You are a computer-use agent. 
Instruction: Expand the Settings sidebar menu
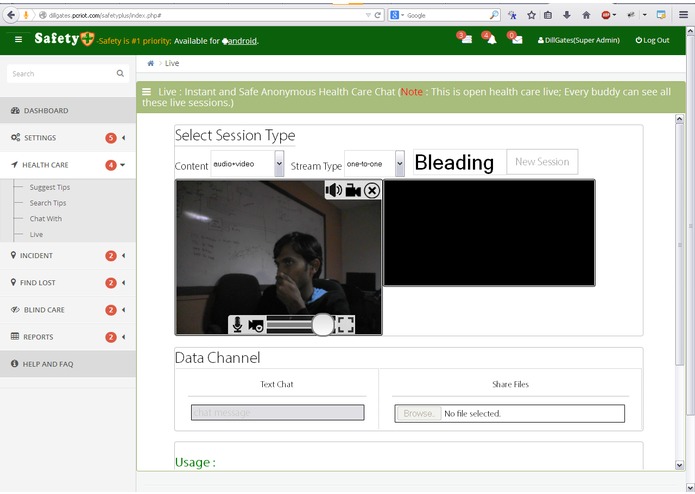[68, 138]
